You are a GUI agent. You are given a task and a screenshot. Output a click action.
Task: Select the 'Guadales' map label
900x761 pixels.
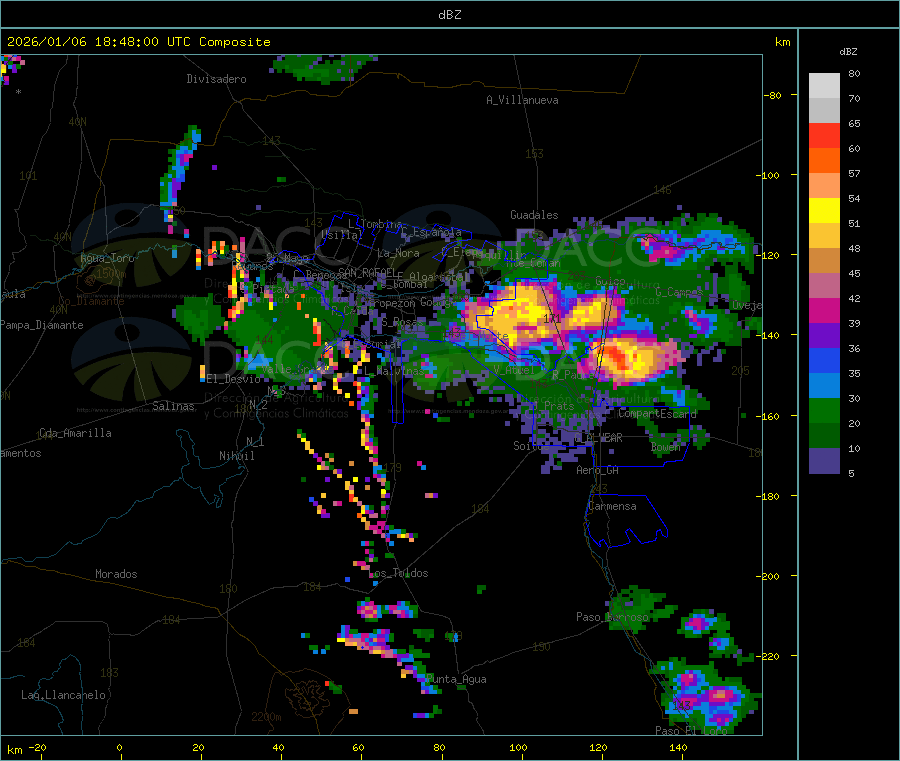coord(534,215)
